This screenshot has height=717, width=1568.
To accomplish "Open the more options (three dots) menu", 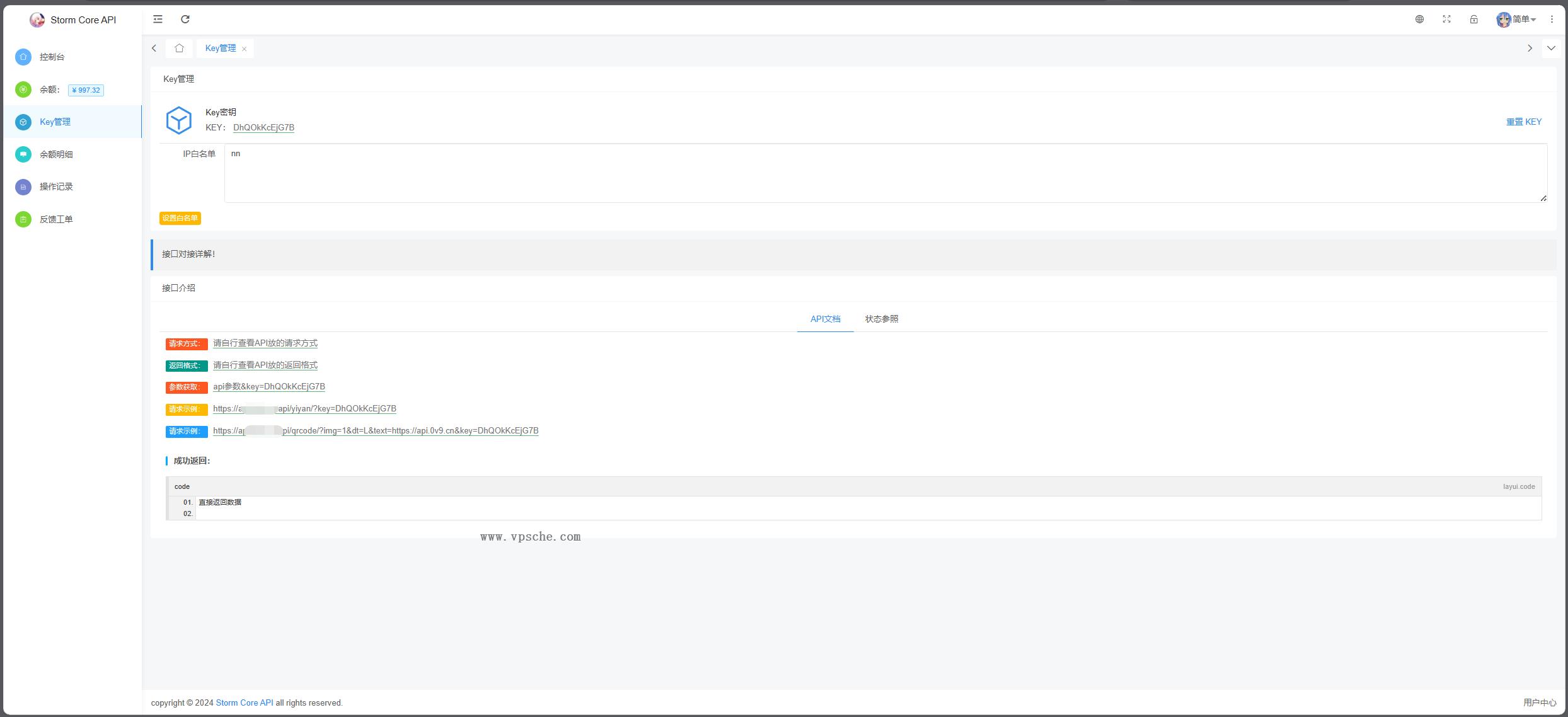I will [1552, 20].
